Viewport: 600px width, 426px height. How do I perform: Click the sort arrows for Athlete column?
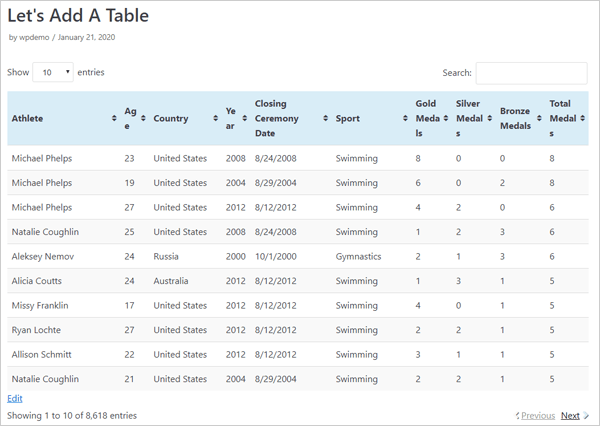tap(114, 119)
